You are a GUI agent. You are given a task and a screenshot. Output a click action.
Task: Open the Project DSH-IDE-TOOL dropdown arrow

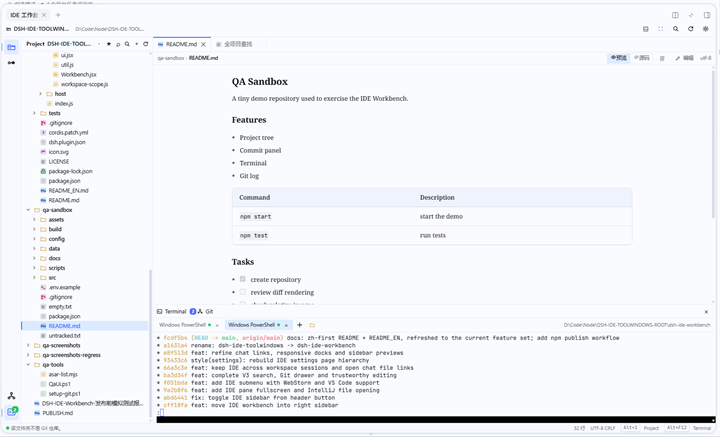click(x=99, y=44)
